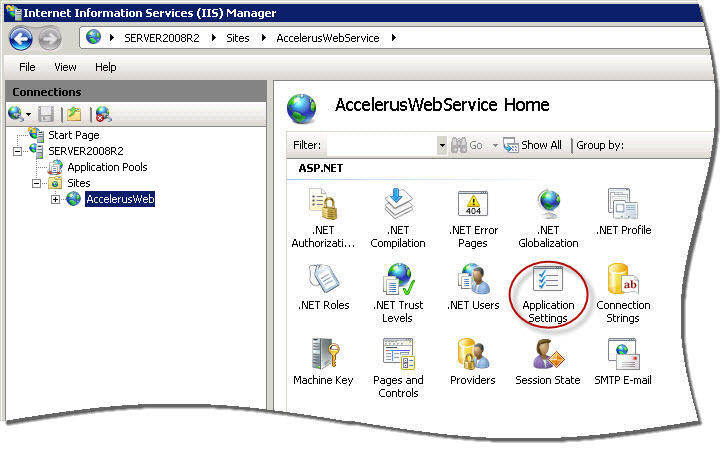Image resolution: width=726 pixels, height=449 pixels.
Task: Open the Filter dropdown arrow
Action: tap(442, 145)
